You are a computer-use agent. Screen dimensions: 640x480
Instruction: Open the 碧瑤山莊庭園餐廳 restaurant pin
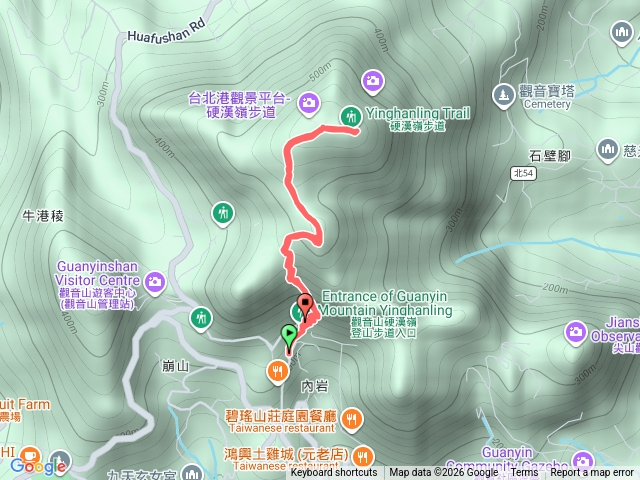click(x=352, y=420)
